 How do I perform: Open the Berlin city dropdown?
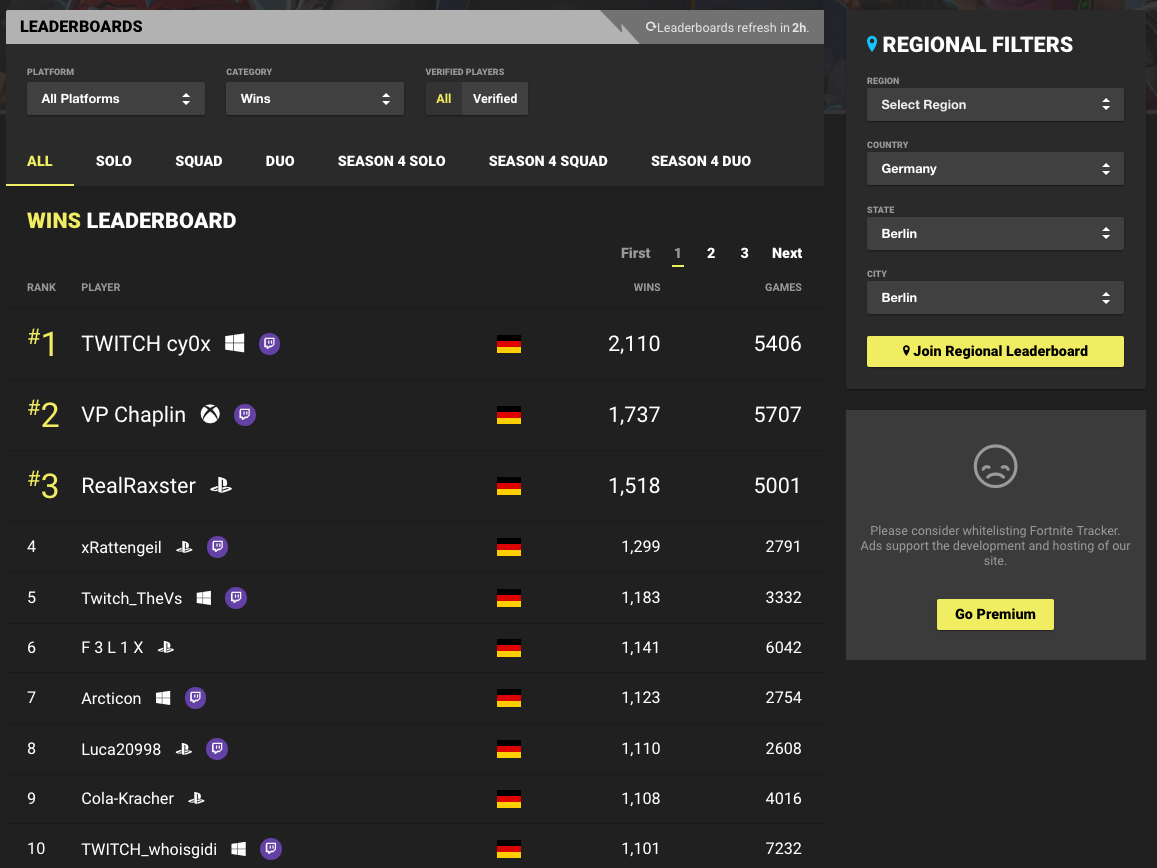click(995, 297)
